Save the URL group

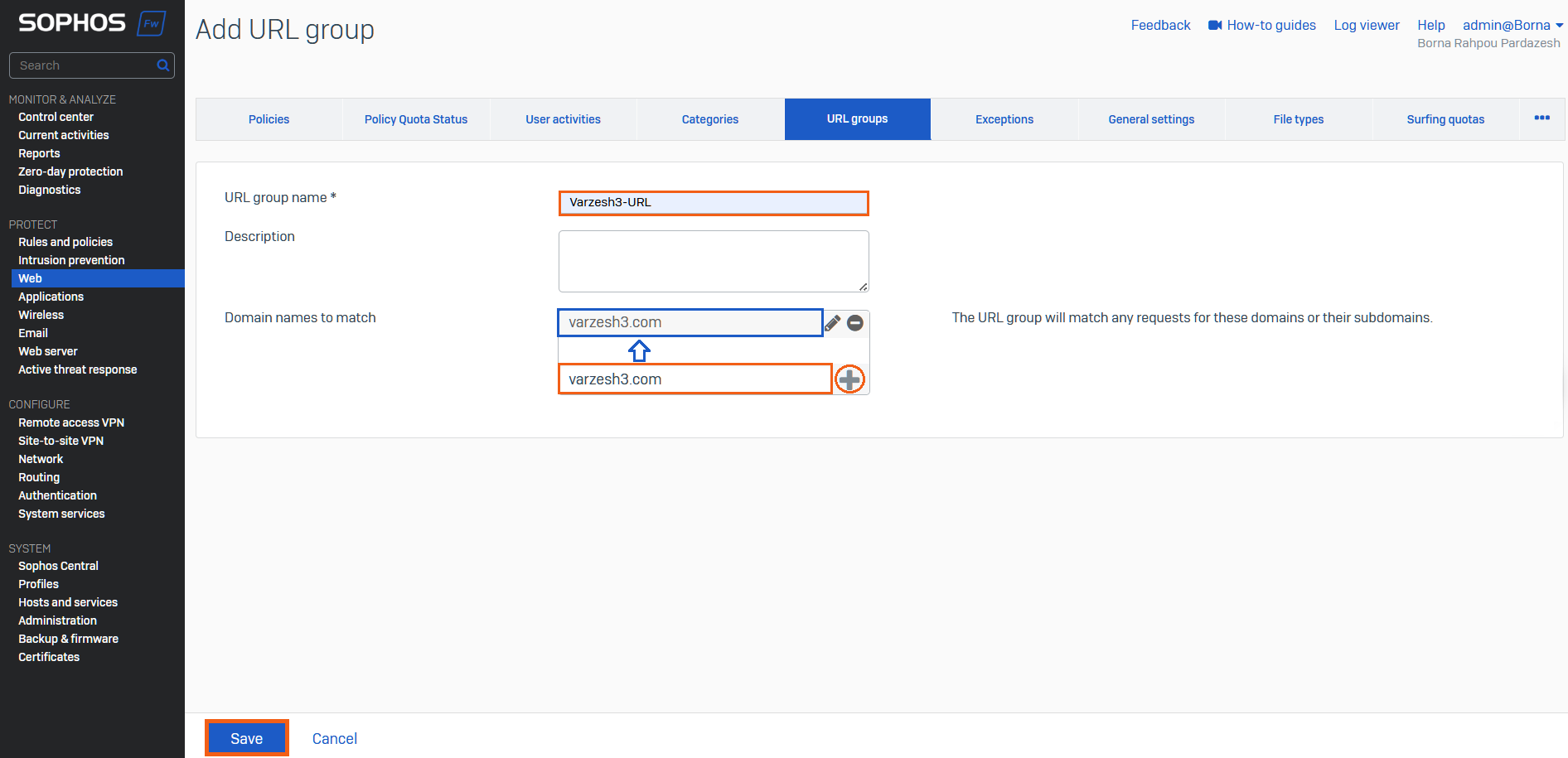[x=247, y=738]
